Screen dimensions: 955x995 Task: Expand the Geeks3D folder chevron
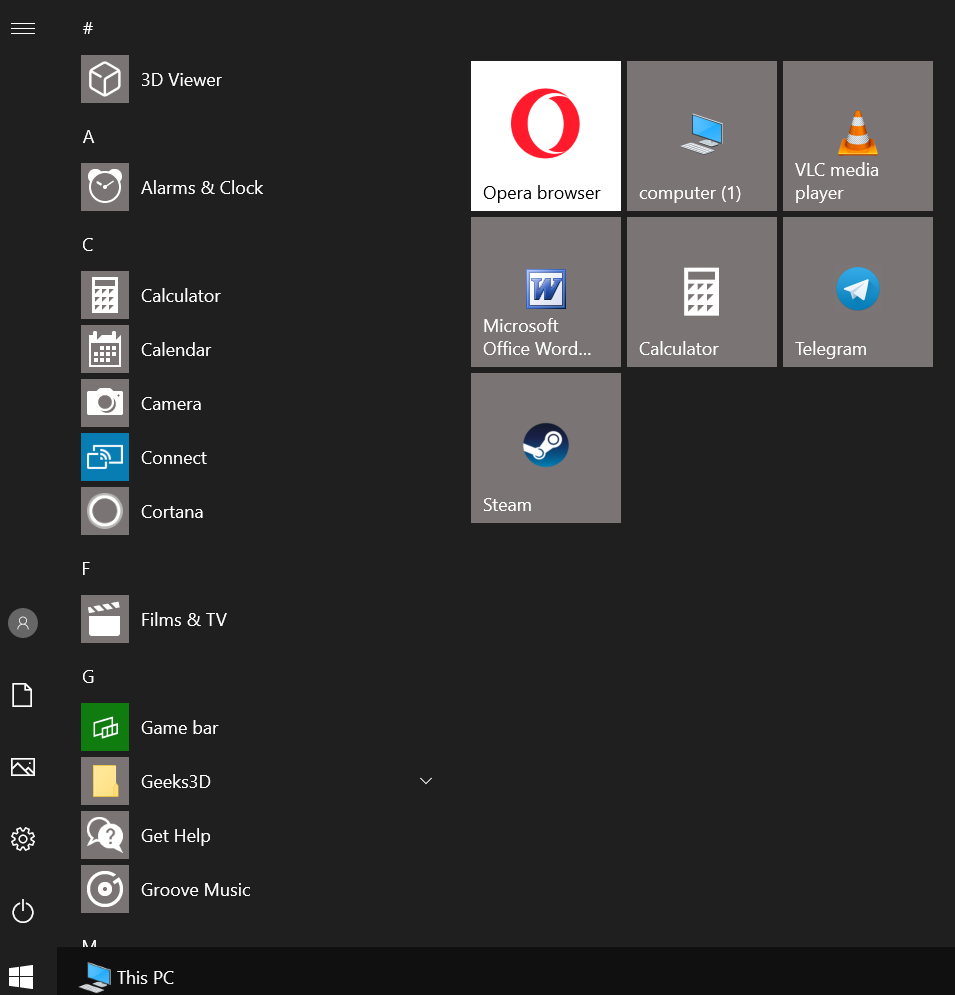(x=426, y=781)
